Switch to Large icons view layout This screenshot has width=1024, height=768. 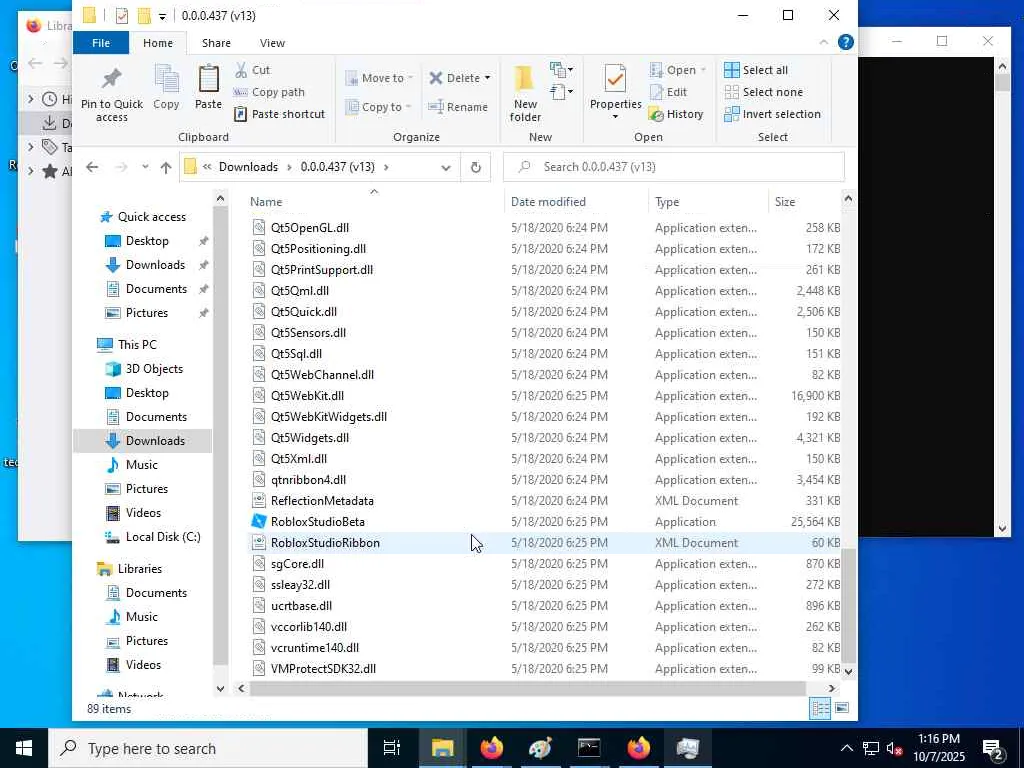(x=842, y=709)
